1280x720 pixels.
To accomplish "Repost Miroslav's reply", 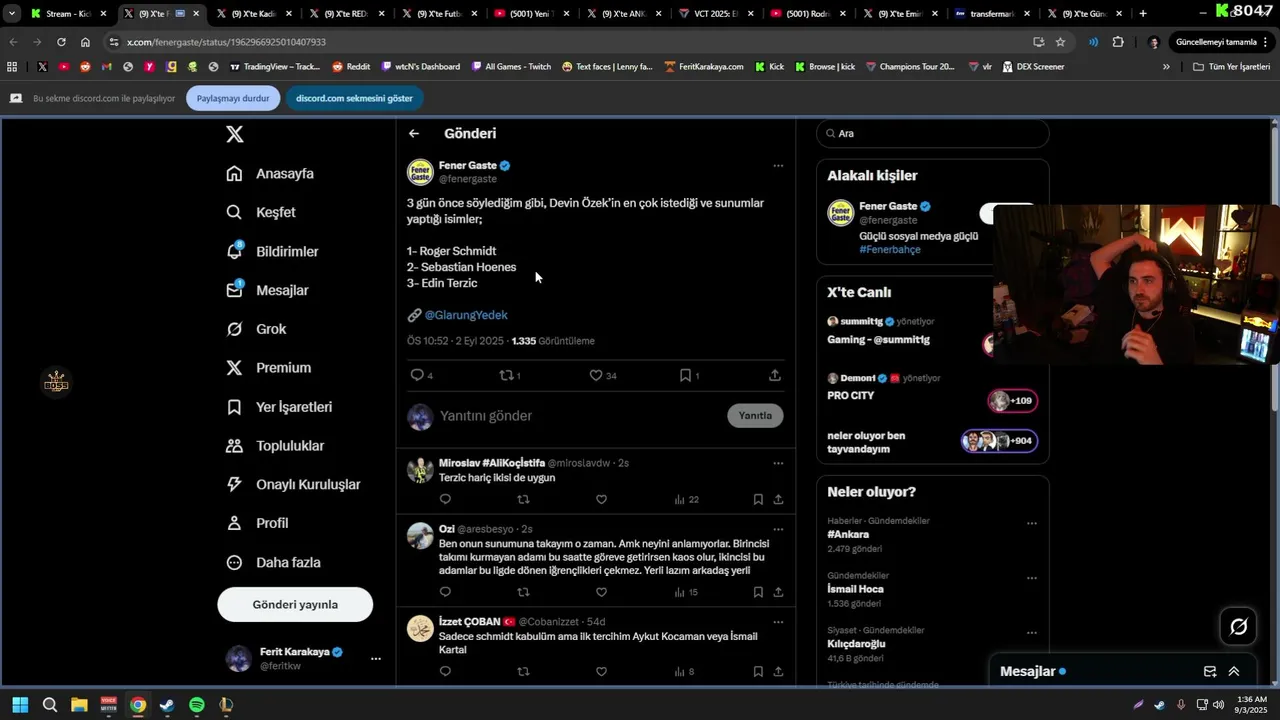I will click(x=523, y=499).
